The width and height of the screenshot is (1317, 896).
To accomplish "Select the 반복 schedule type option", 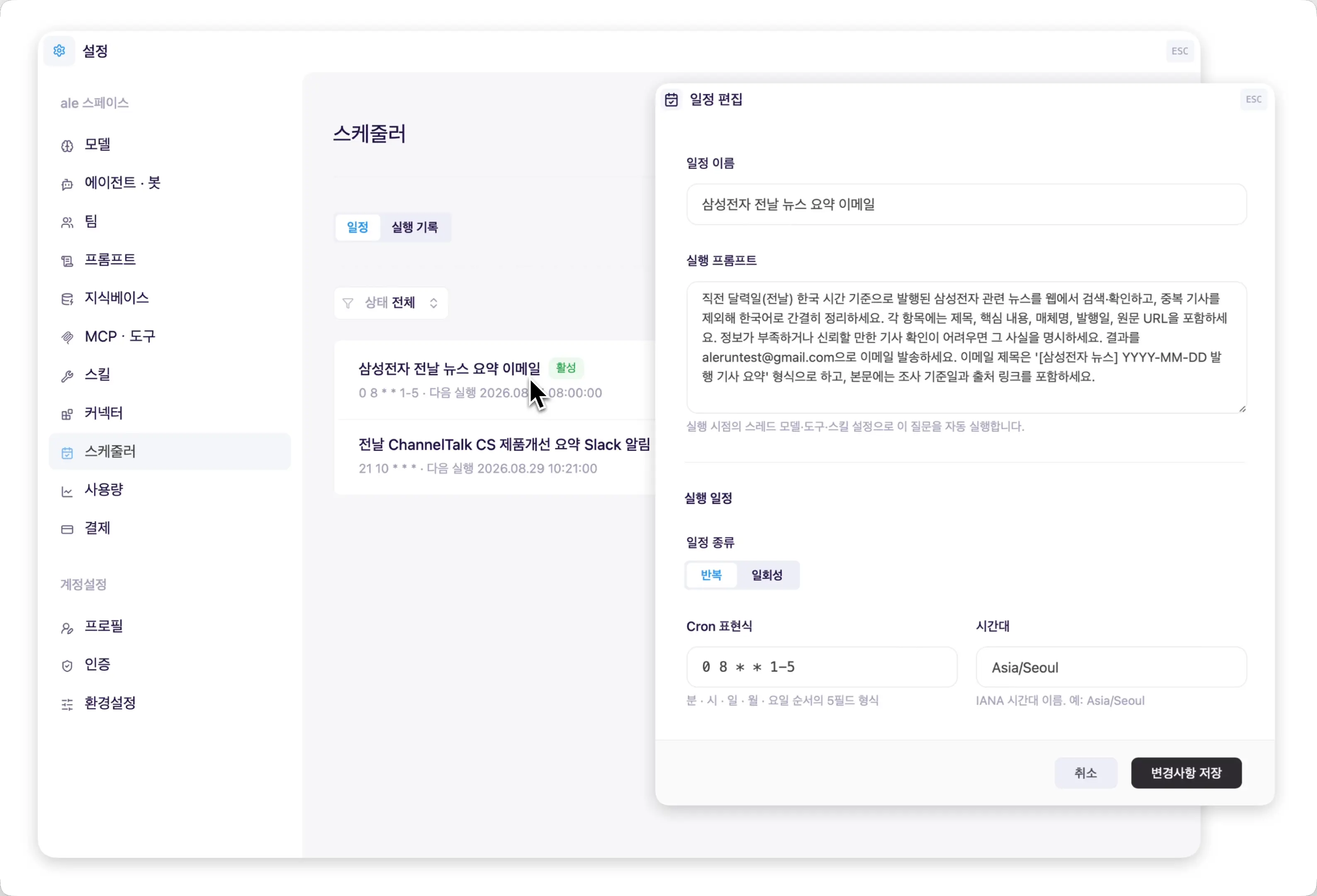I will click(711, 575).
